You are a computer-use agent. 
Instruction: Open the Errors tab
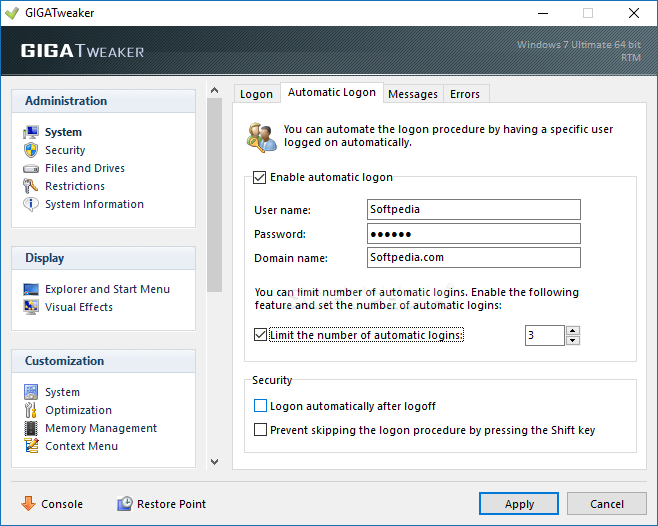click(465, 94)
